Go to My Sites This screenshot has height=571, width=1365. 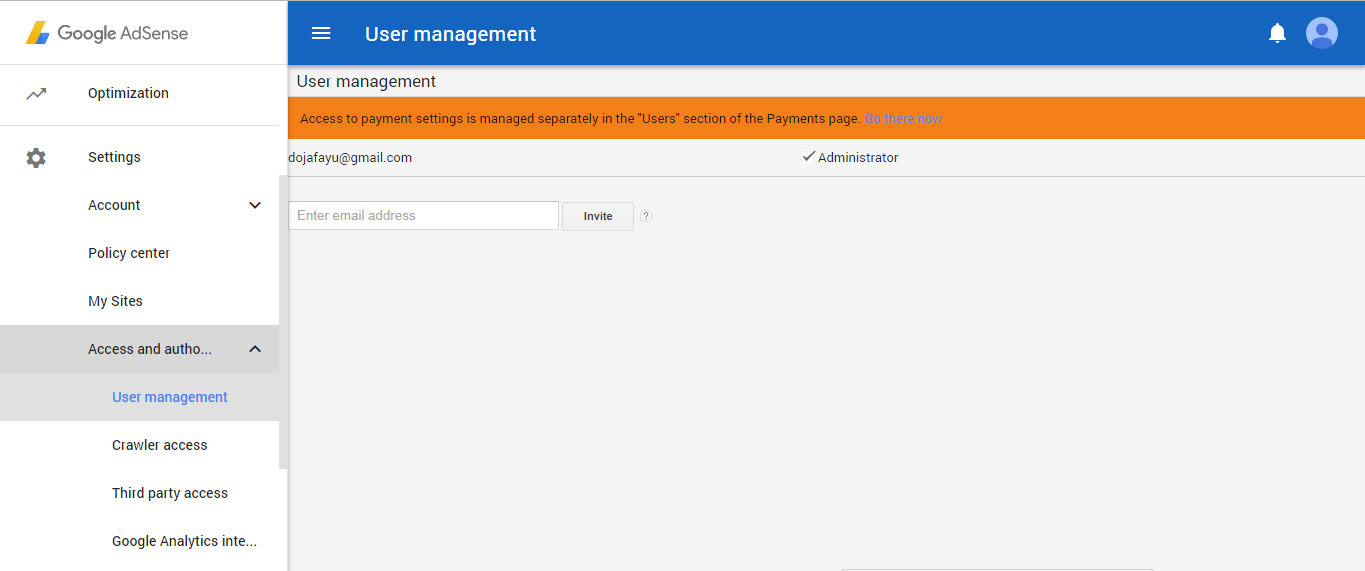pyautogui.click(x=115, y=301)
